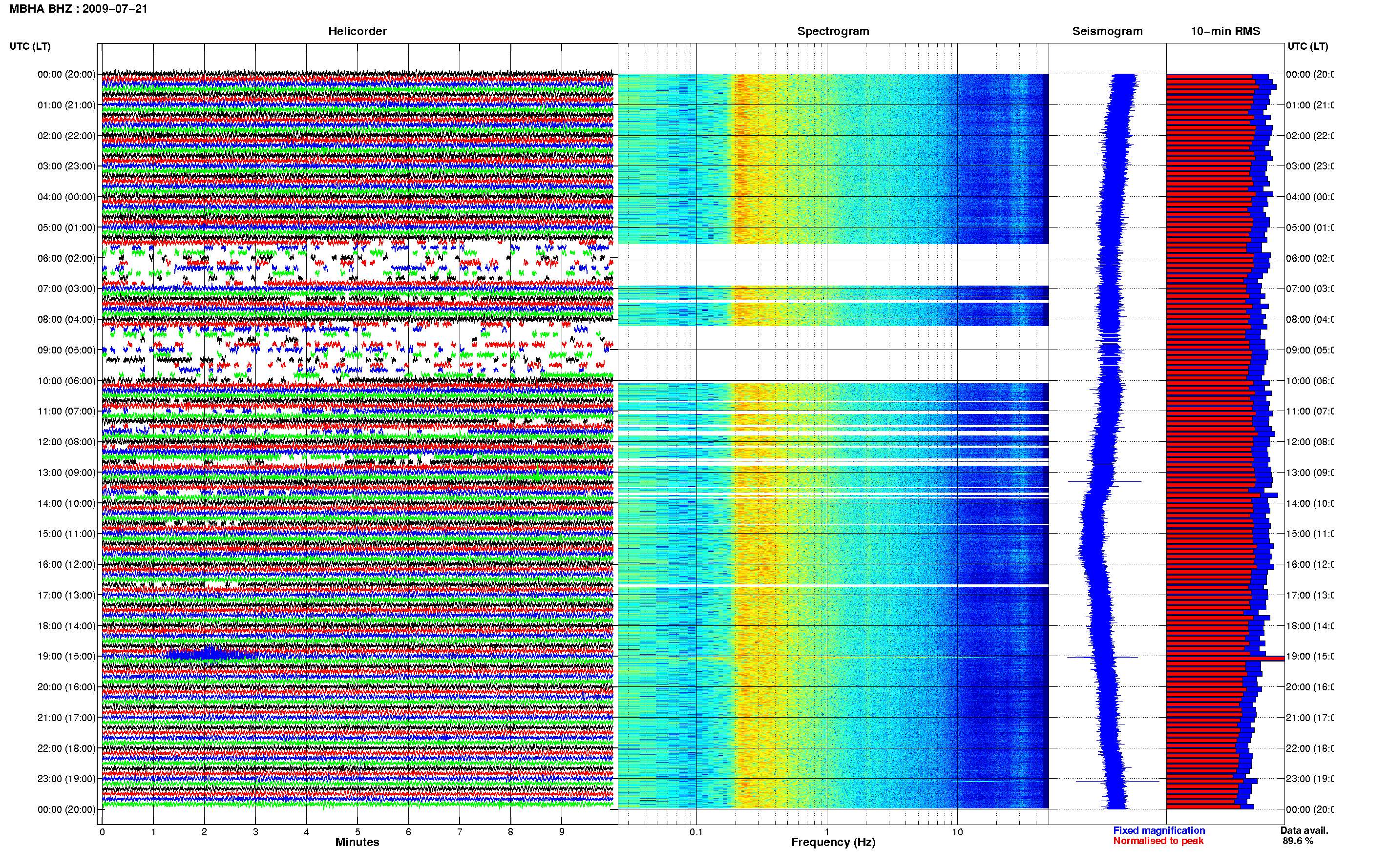This screenshot has width=1389, height=868.
Task: Click the left 05:00 (01:00) time label
Action: (66, 227)
